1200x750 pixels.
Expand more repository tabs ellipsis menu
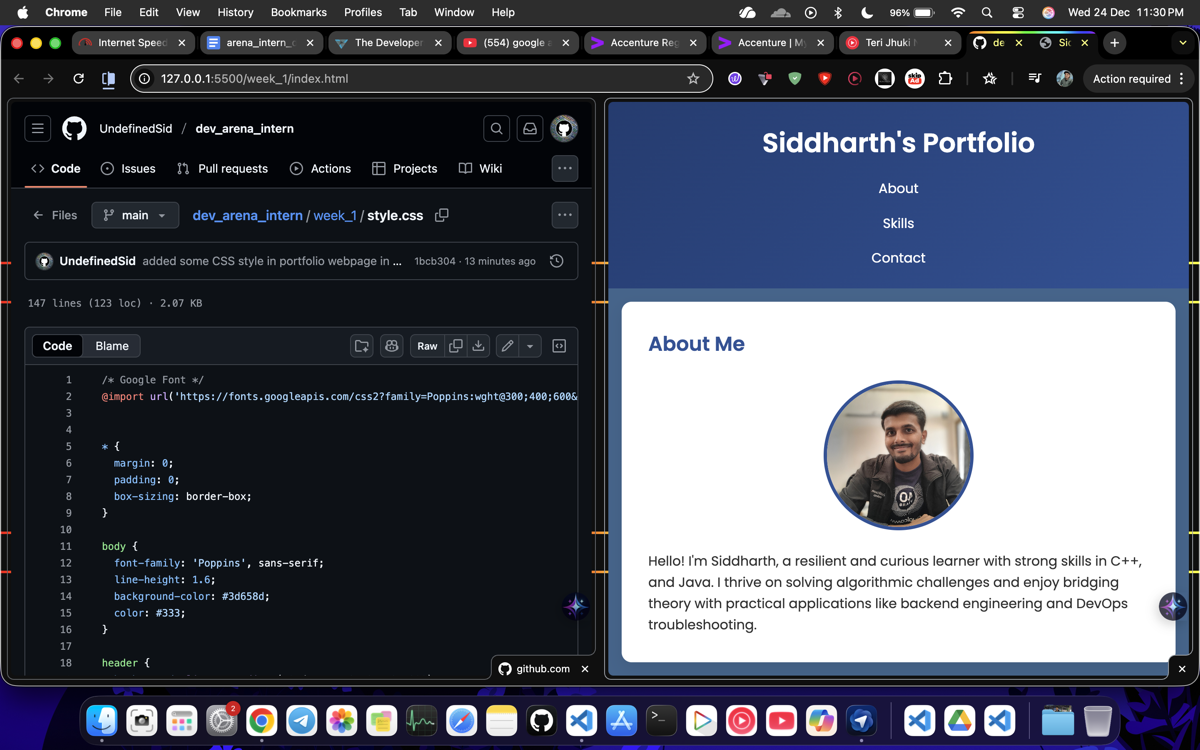[565, 169]
